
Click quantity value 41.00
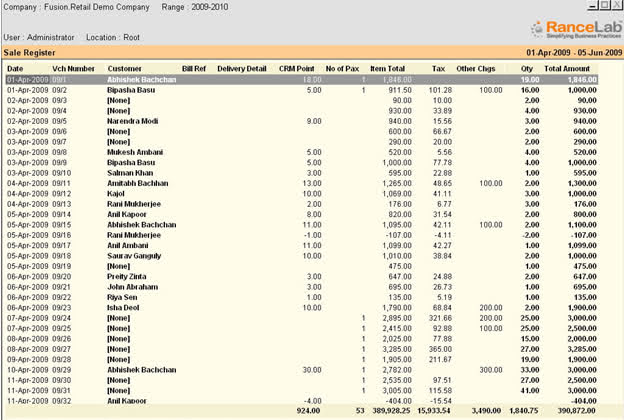(530, 390)
